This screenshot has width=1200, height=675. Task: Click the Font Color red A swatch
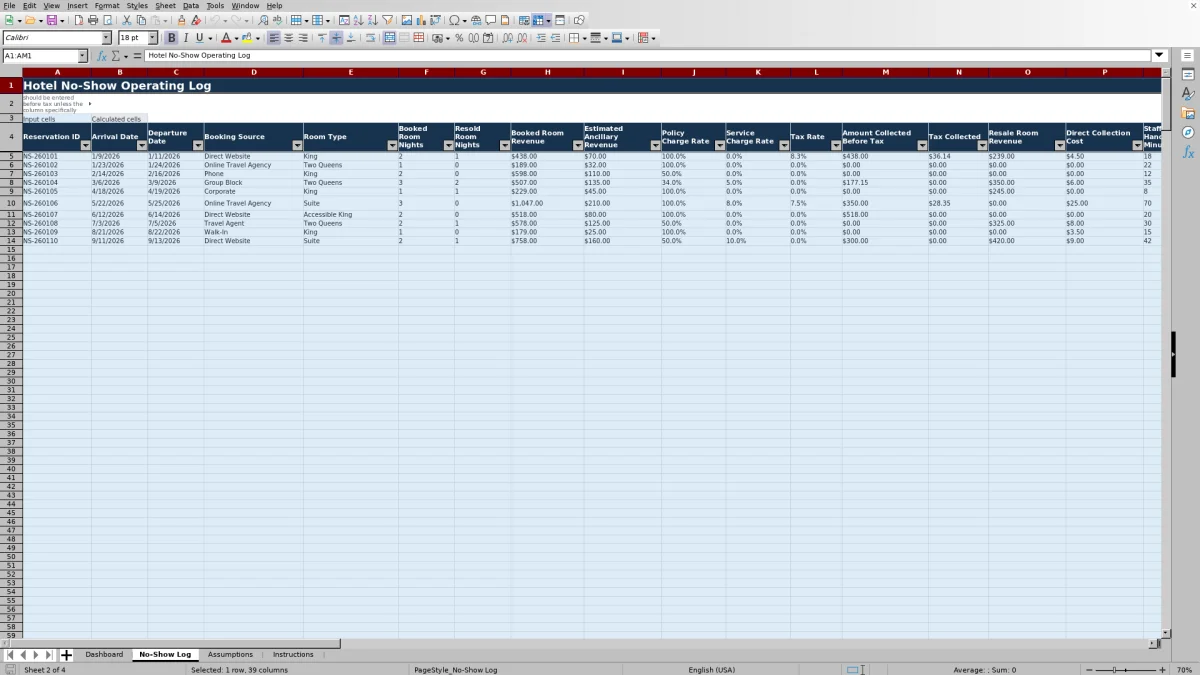click(225, 38)
